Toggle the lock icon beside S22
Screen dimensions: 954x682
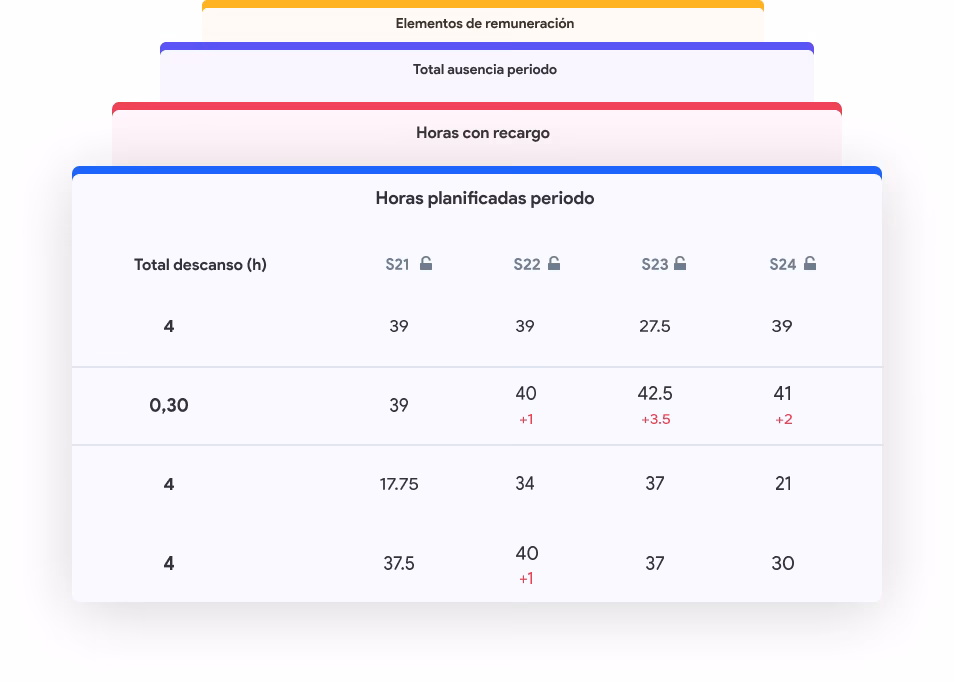(x=554, y=264)
